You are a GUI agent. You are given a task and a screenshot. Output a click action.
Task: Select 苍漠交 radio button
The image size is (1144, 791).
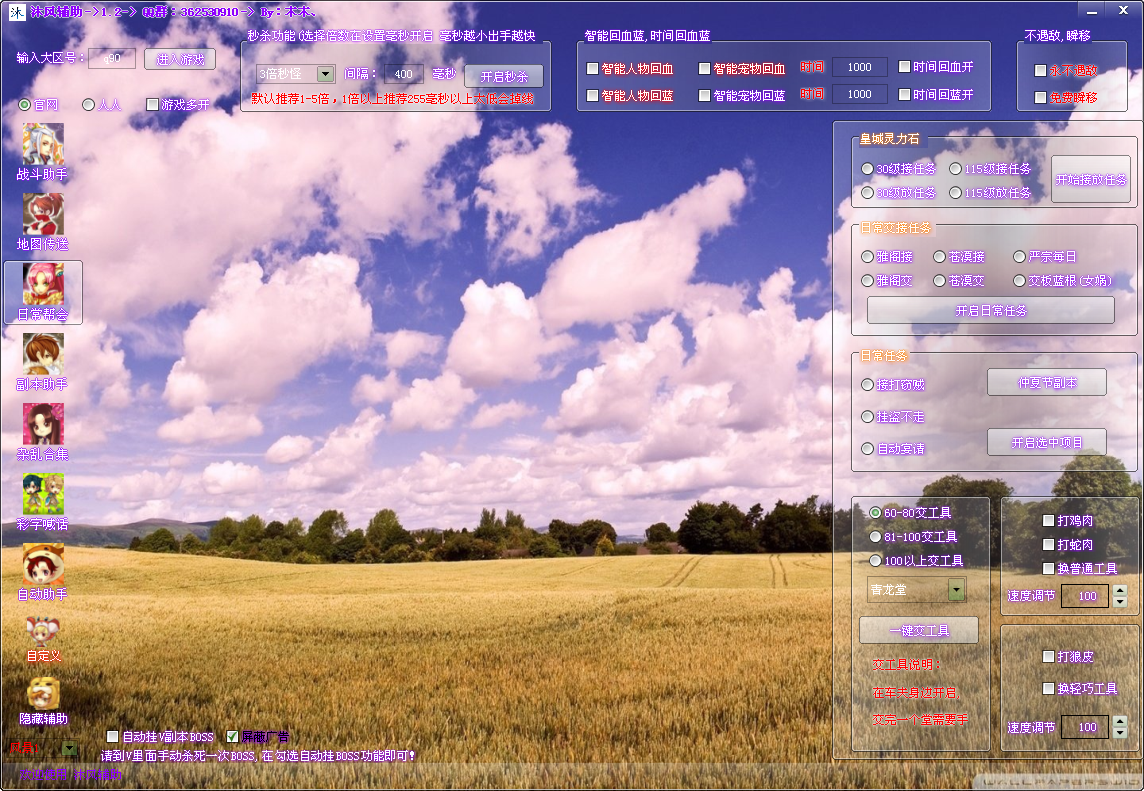click(940, 281)
